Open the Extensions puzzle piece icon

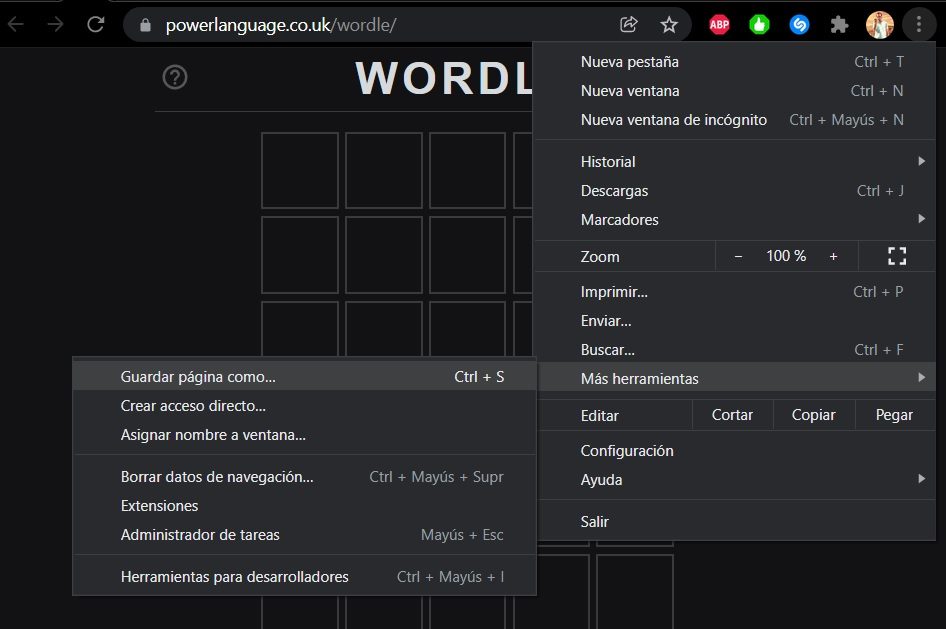click(x=839, y=25)
